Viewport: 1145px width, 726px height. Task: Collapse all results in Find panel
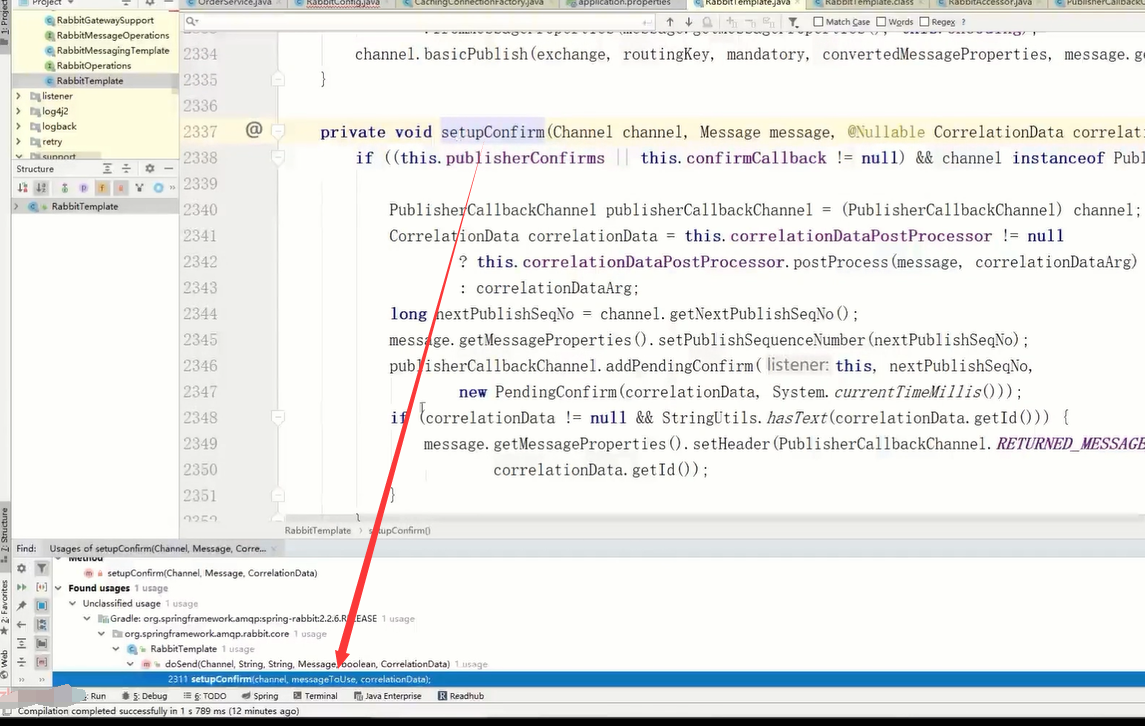pos(22,662)
